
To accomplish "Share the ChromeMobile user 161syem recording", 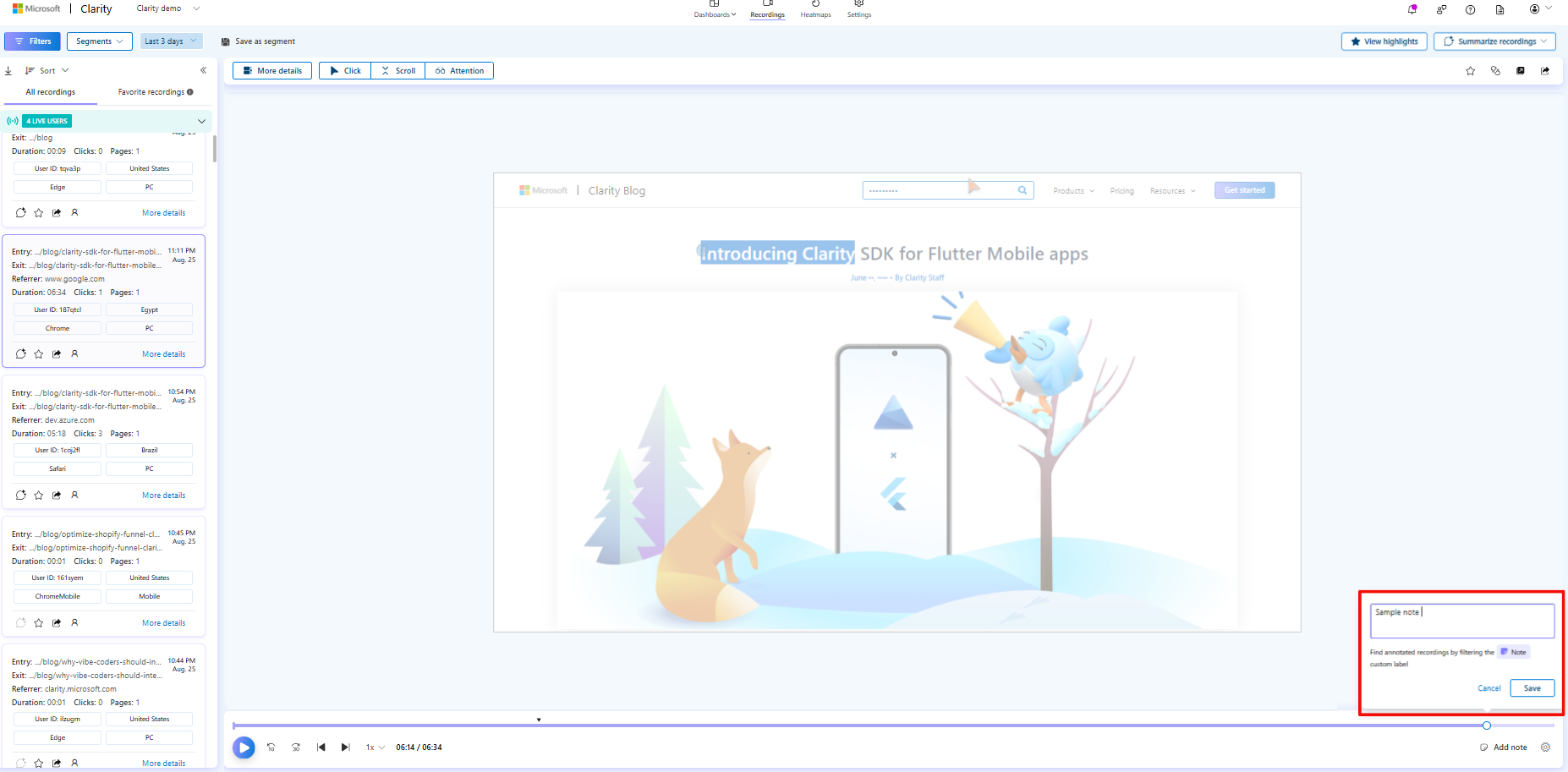I will pos(57,623).
